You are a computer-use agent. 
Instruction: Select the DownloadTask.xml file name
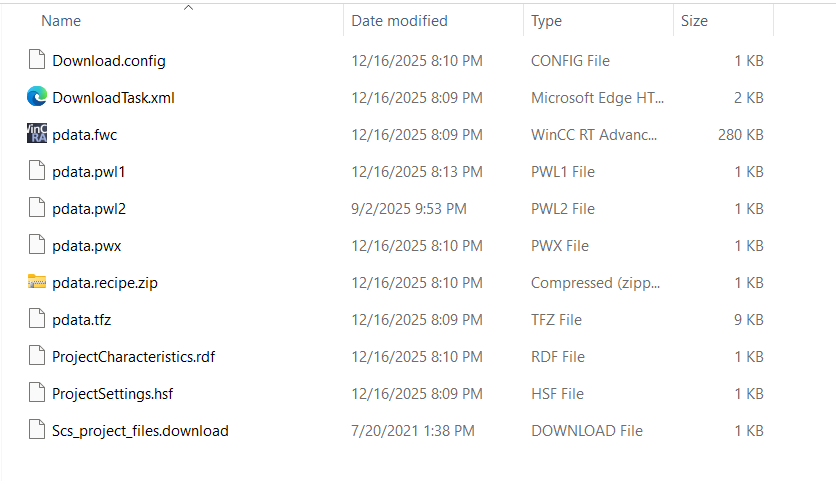[113, 98]
